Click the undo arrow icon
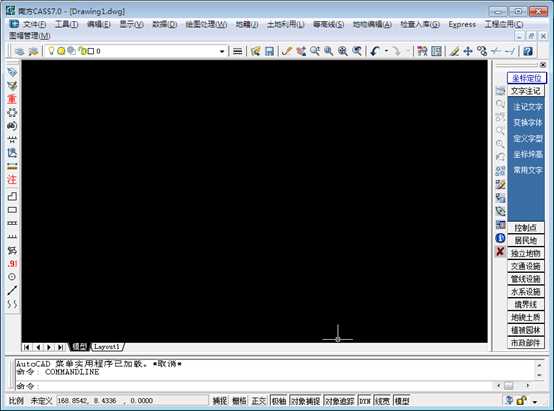Viewport: 554px width, 411px height. 375,52
